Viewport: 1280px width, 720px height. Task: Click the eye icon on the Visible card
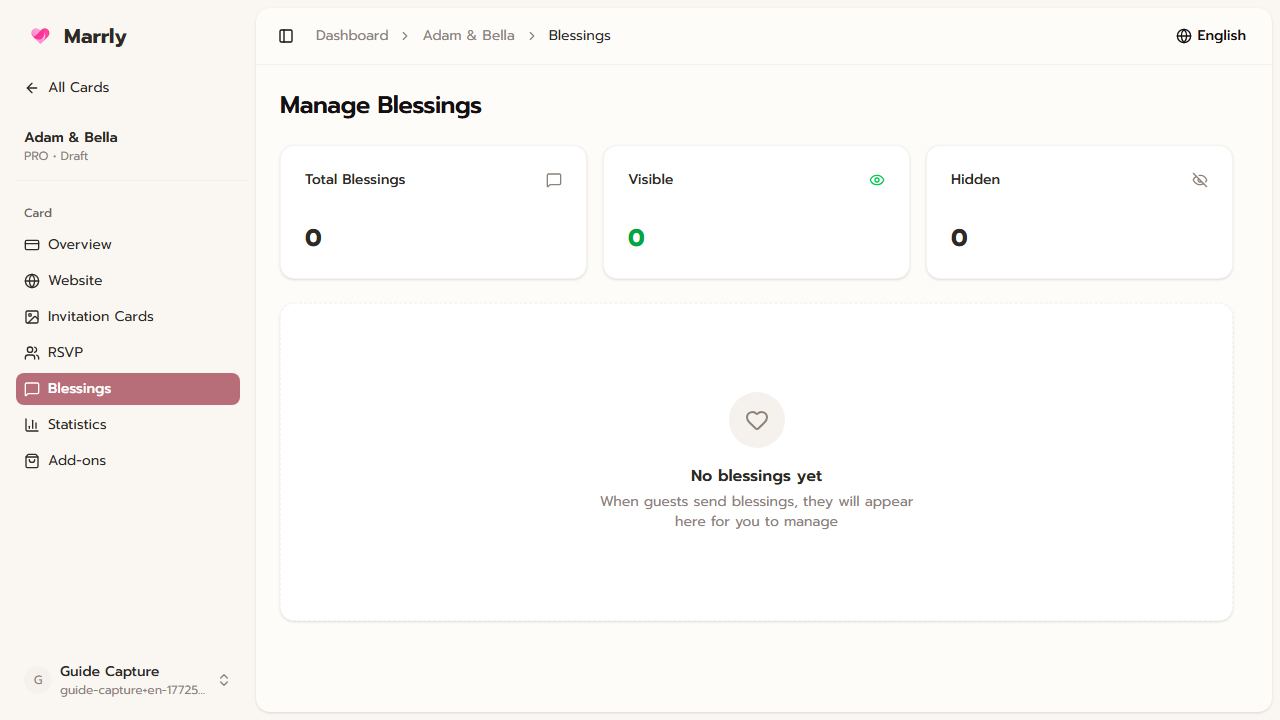point(877,180)
